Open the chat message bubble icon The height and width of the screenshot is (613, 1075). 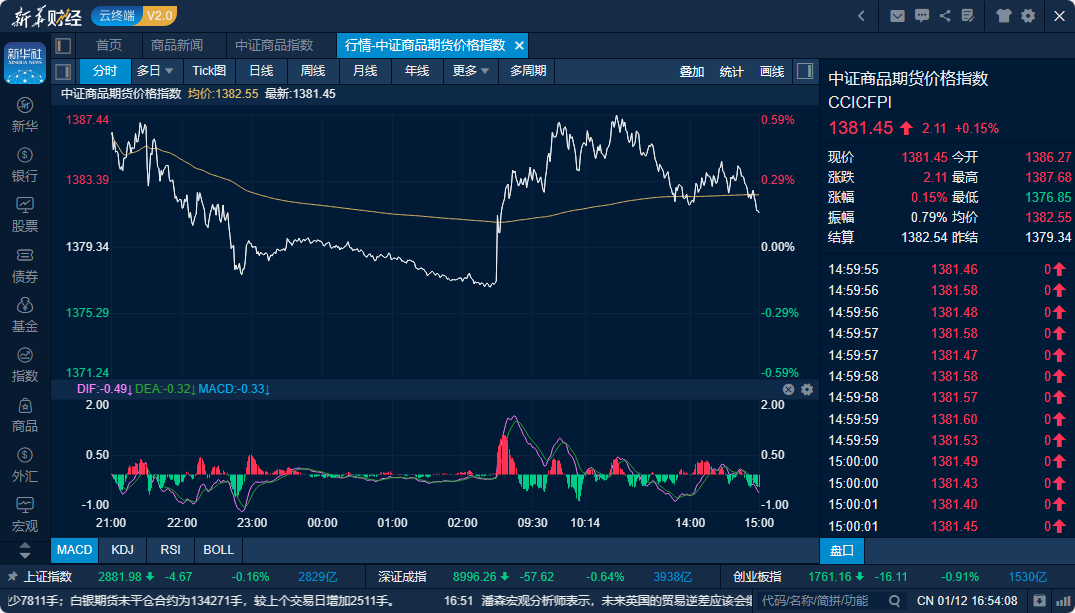(x=920, y=15)
